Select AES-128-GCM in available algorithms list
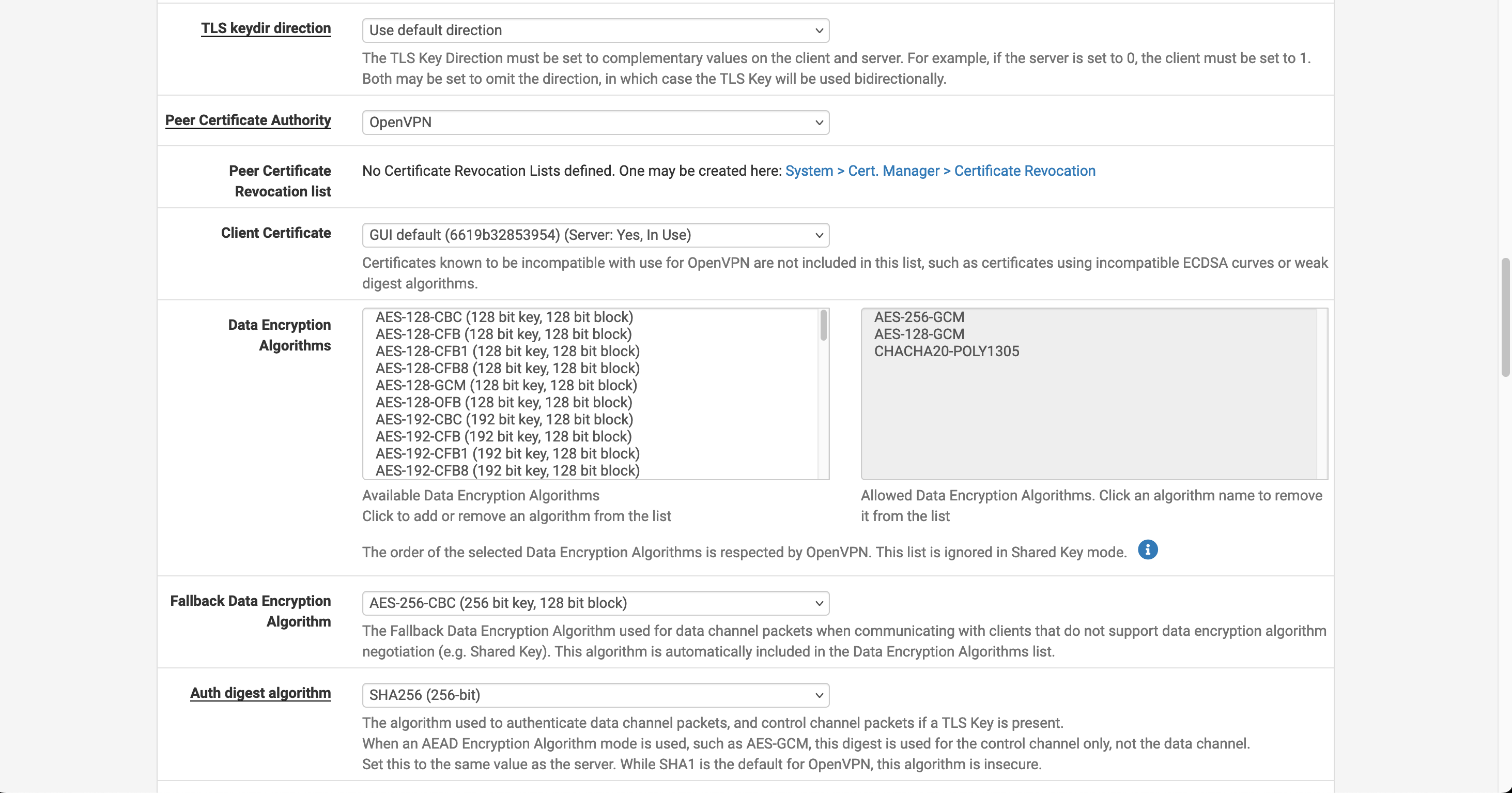Screen dimensions: 1512x793 point(506,386)
